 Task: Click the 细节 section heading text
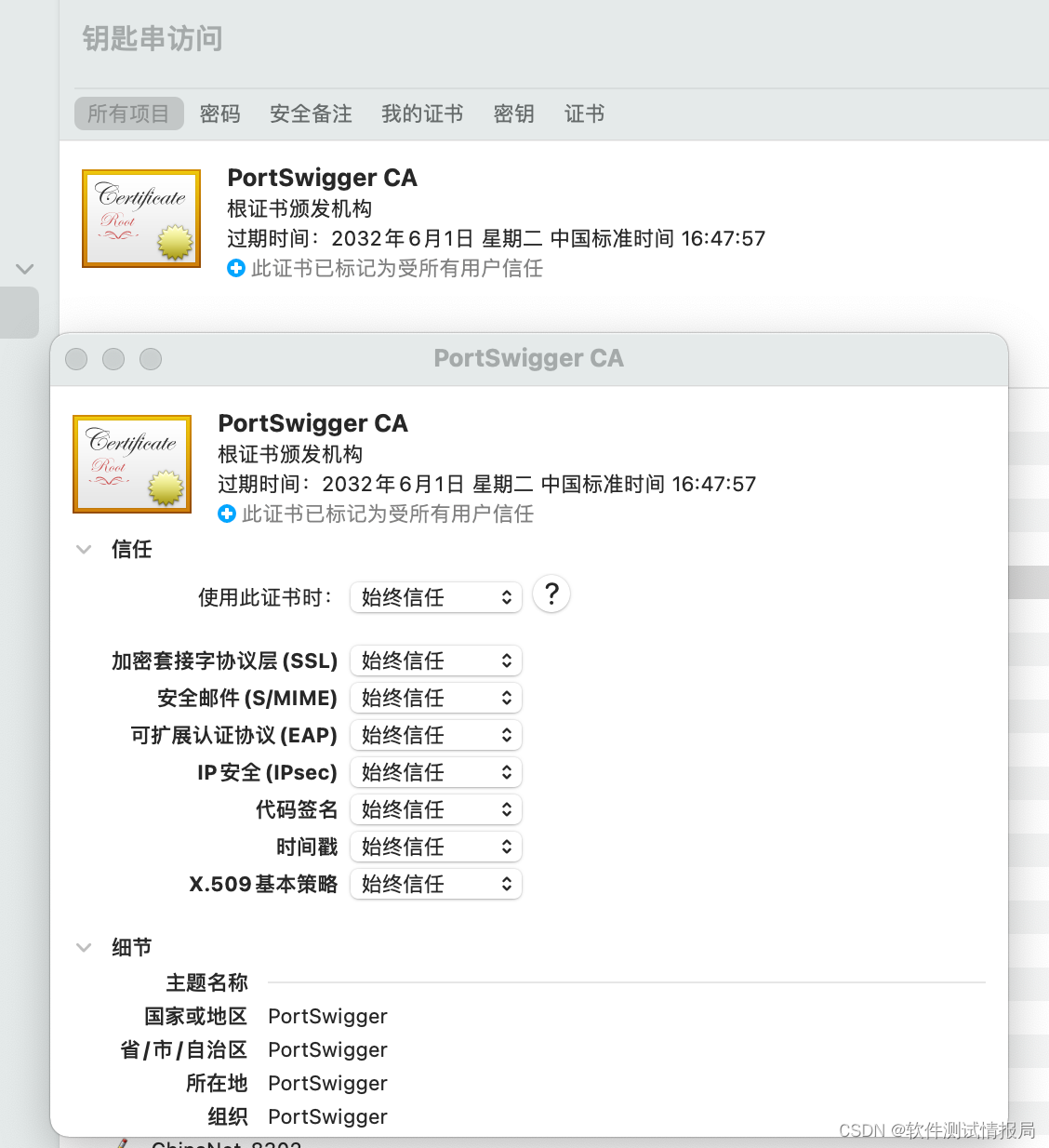click(x=132, y=947)
